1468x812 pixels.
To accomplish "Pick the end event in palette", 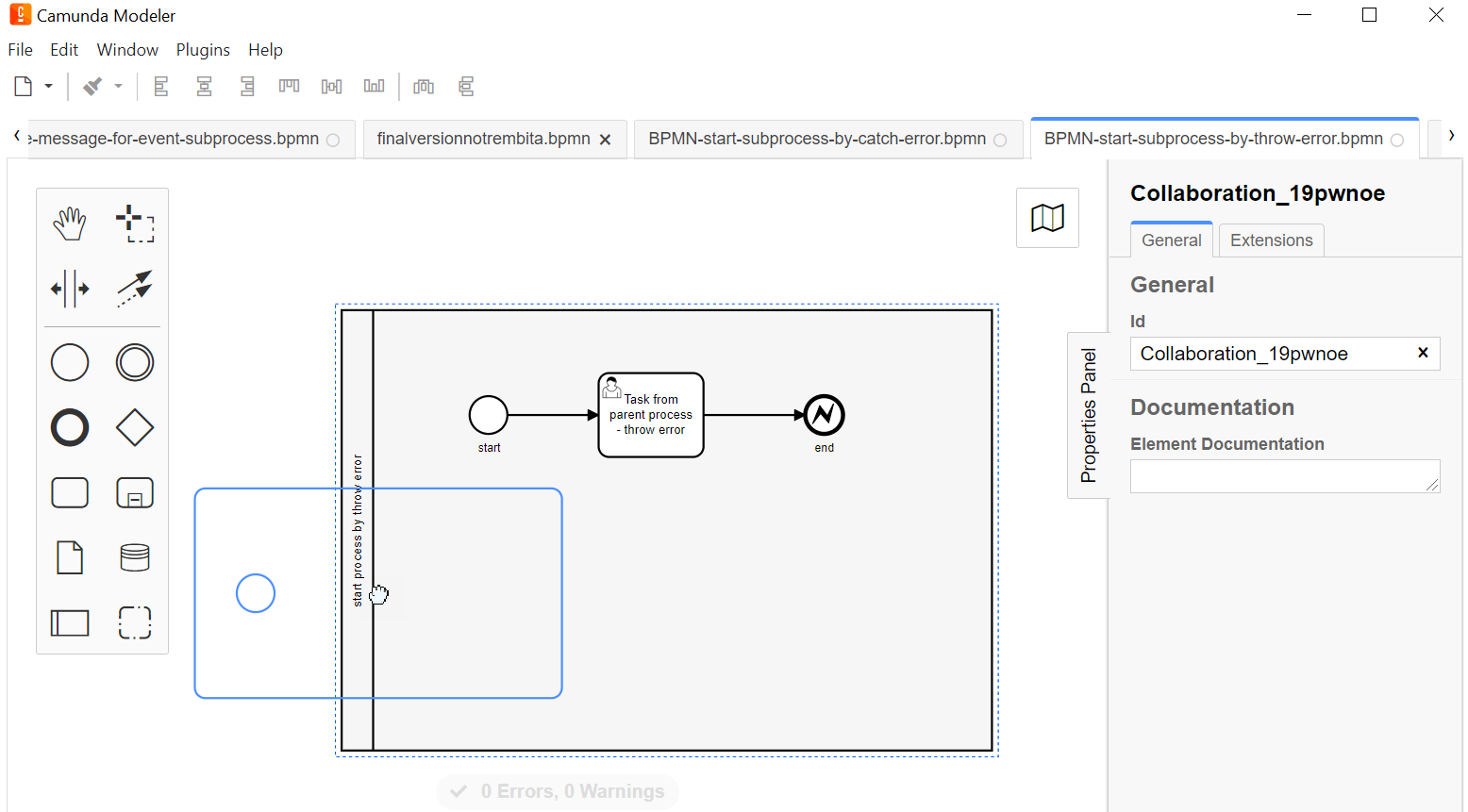I will pos(70,427).
